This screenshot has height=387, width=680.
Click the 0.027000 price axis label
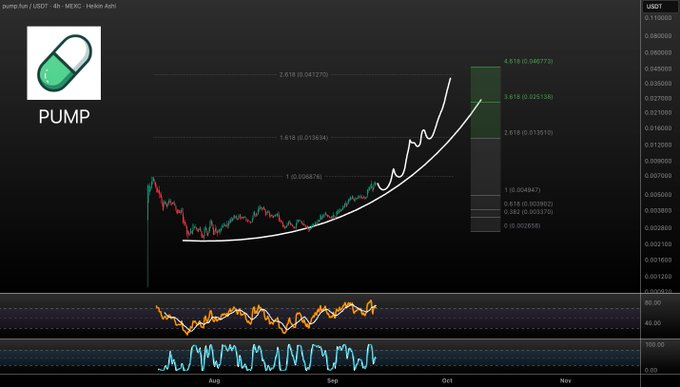(x=658, y=98)
